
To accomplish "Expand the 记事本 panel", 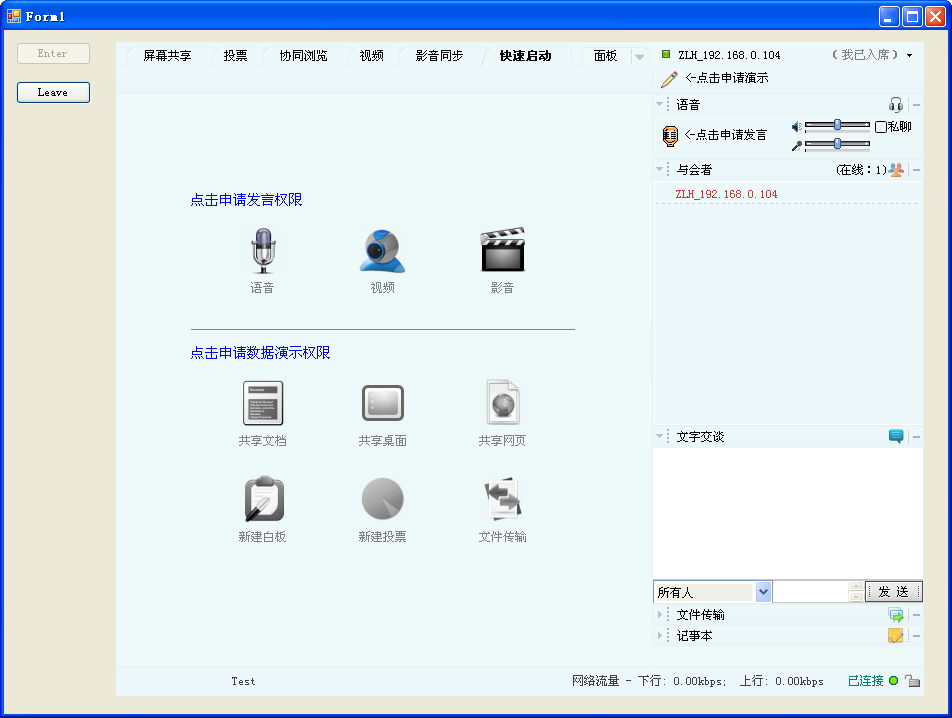I will tap(660, 636).
